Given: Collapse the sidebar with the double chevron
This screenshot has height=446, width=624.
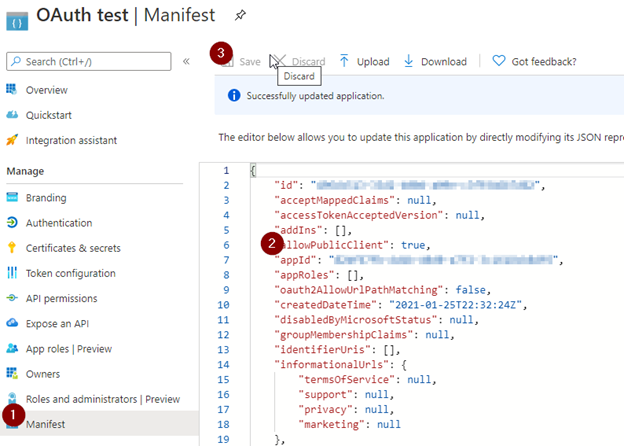Looking at the screenshot, I should coord(186,61).
